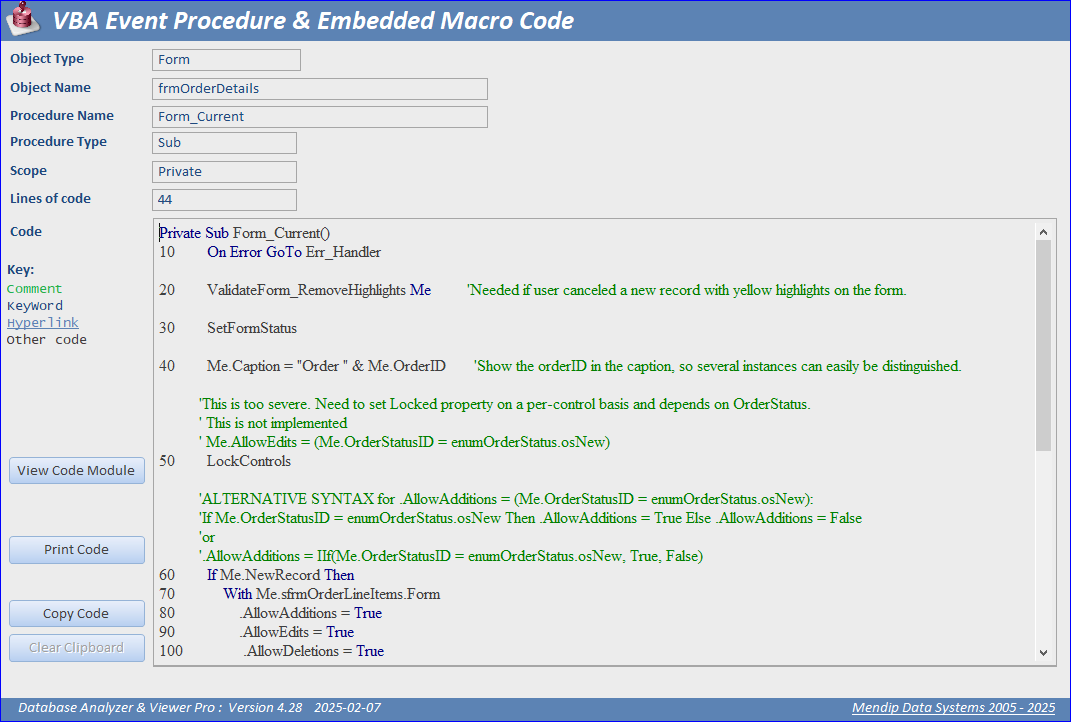The image size is (1071, 722).
Task: Click the code box scroll down arrow
Action: tap(1043, 653)
